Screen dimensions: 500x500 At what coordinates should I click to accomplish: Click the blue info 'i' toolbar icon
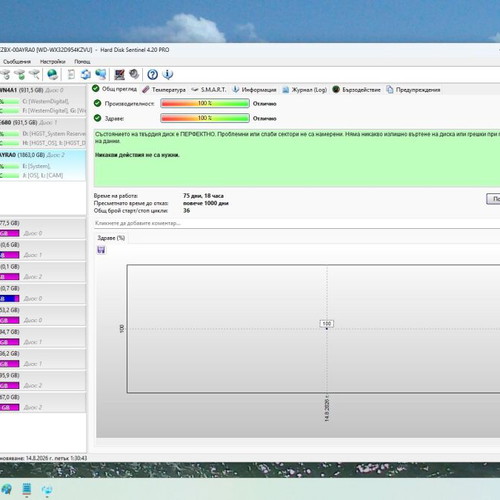[168, 74]
